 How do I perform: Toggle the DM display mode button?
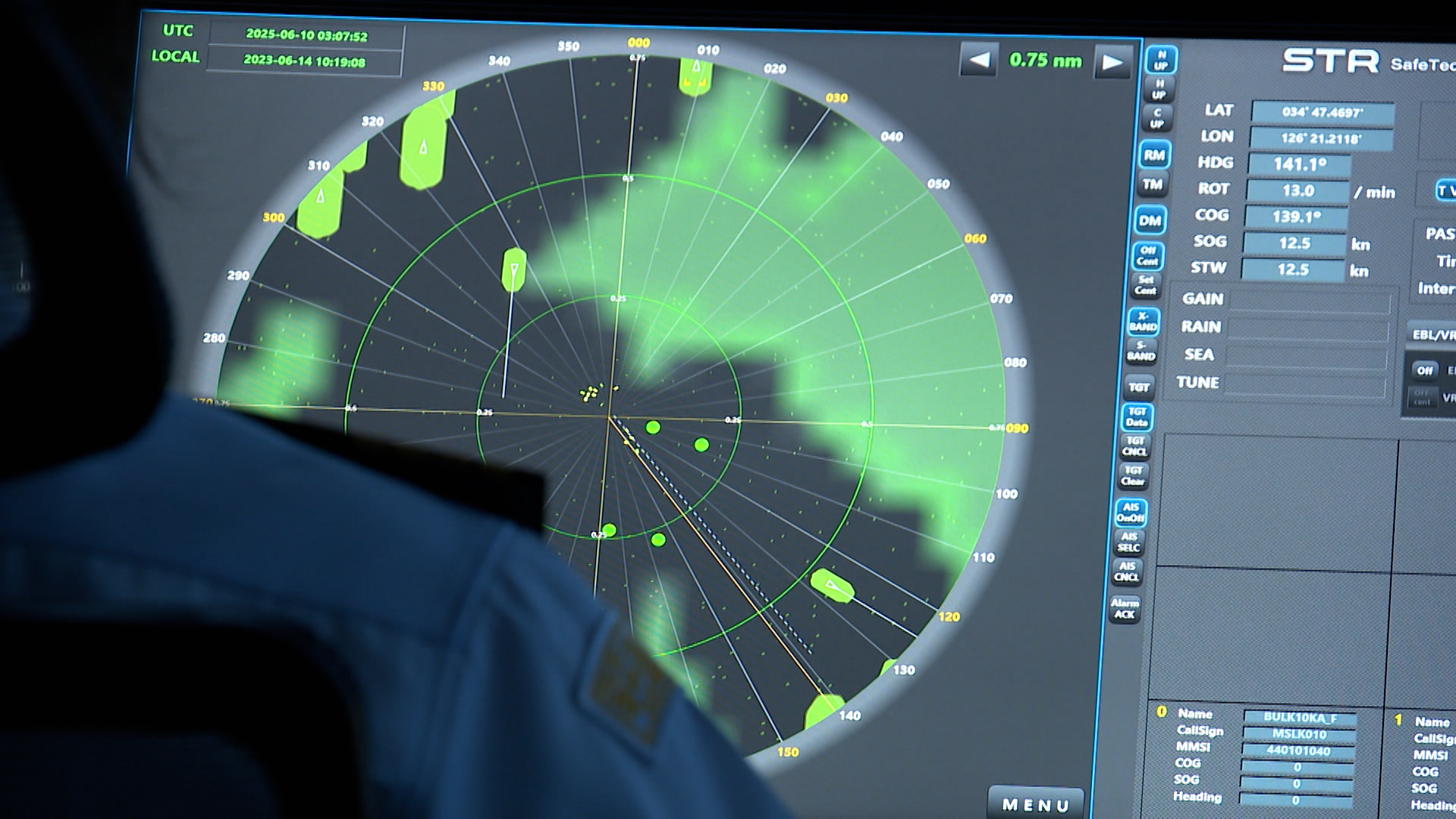(1150, 221)
